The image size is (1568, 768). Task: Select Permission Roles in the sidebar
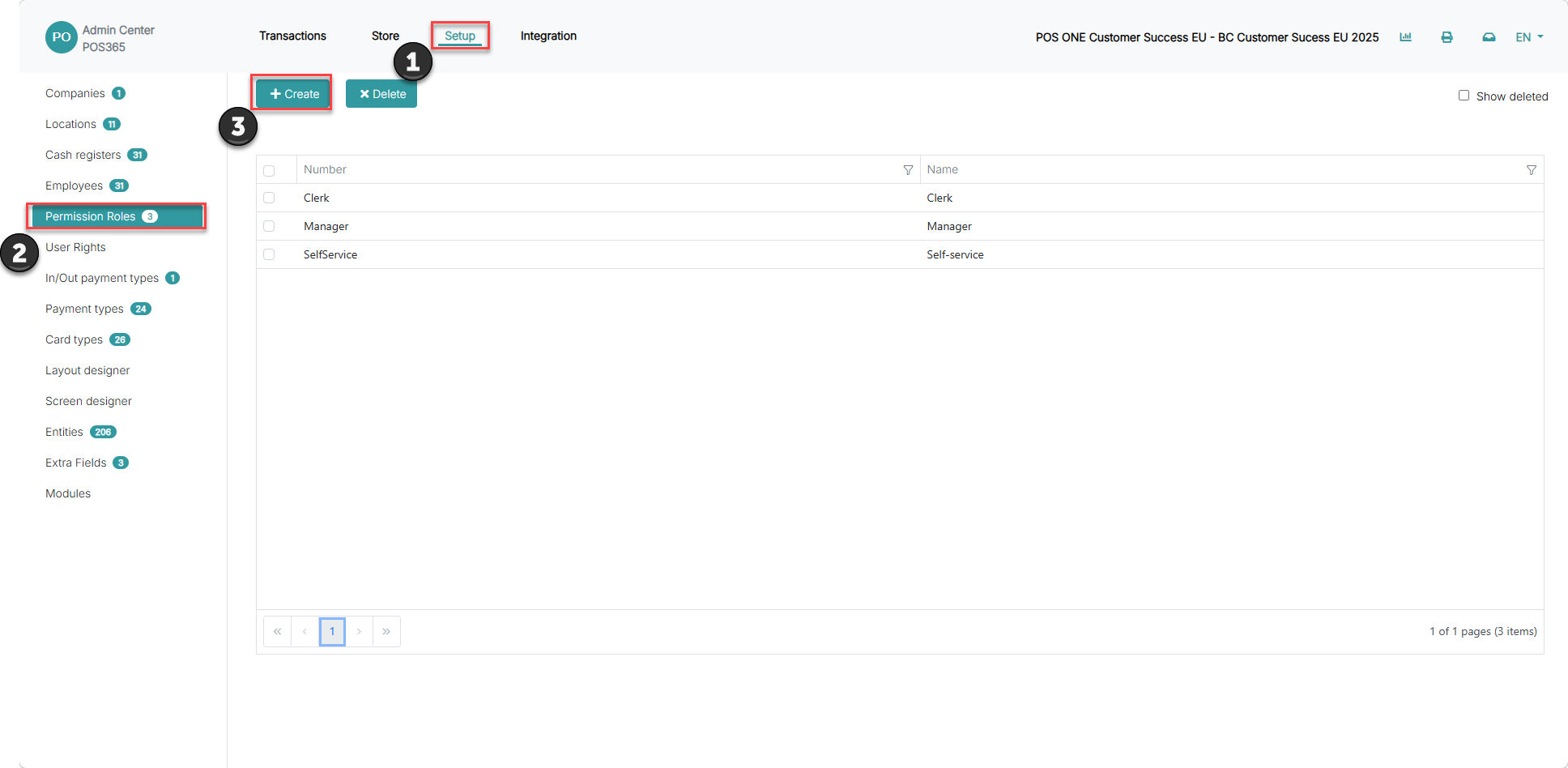coord(117,216)
